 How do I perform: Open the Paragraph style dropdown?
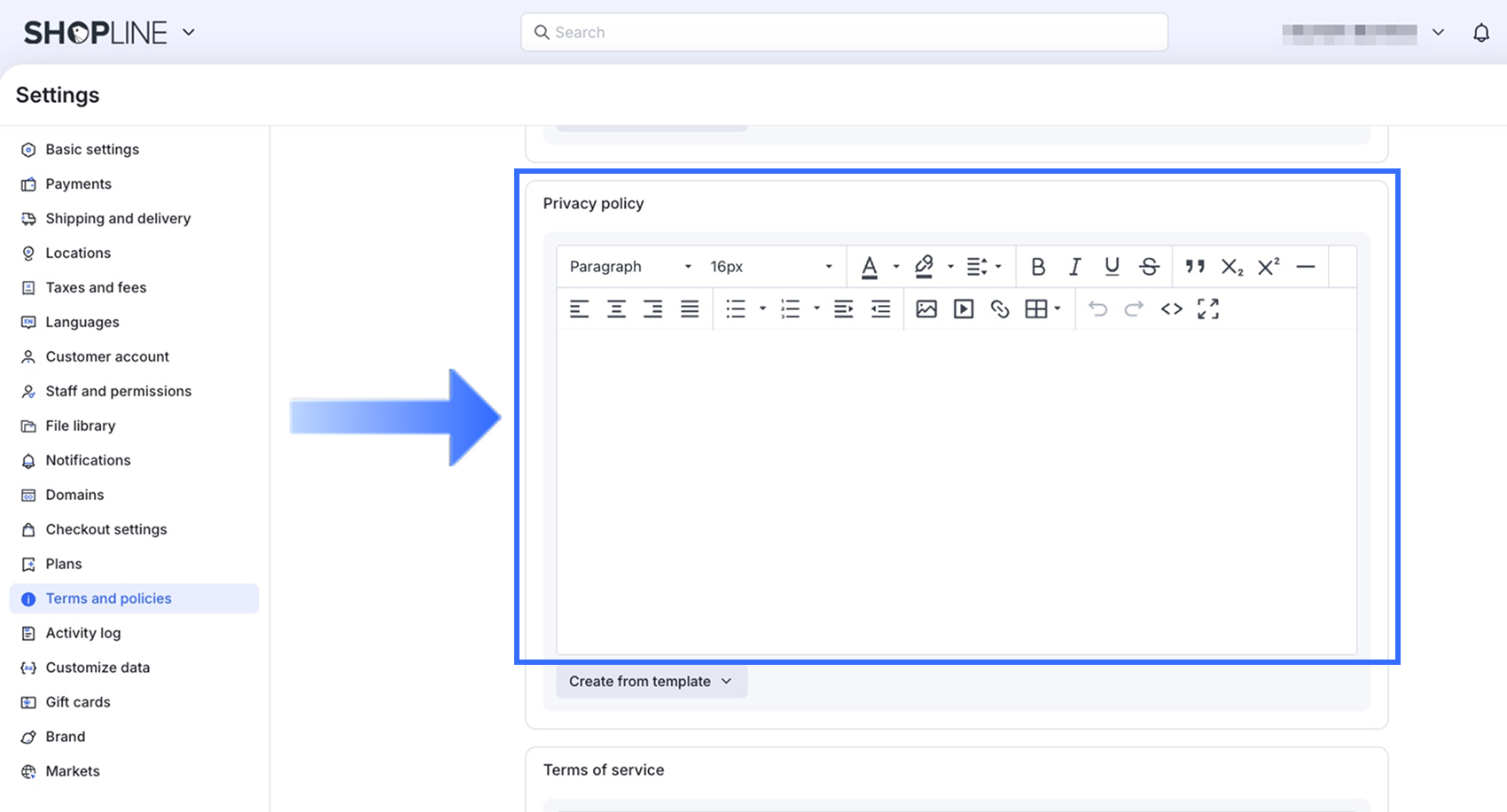(630, 267)
